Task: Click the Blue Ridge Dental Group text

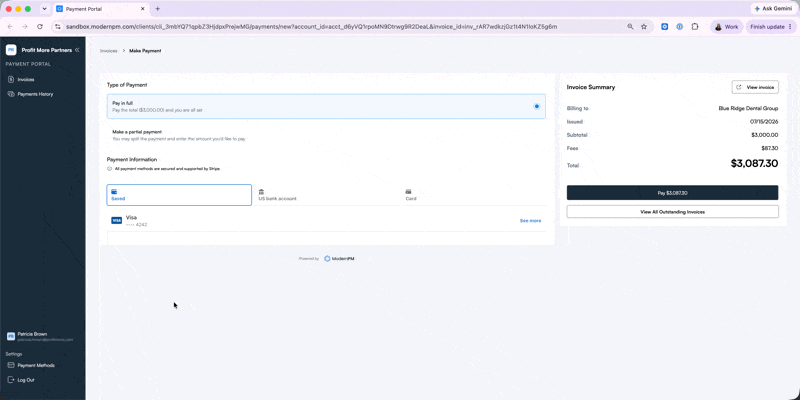Action: tap(748, 108)
